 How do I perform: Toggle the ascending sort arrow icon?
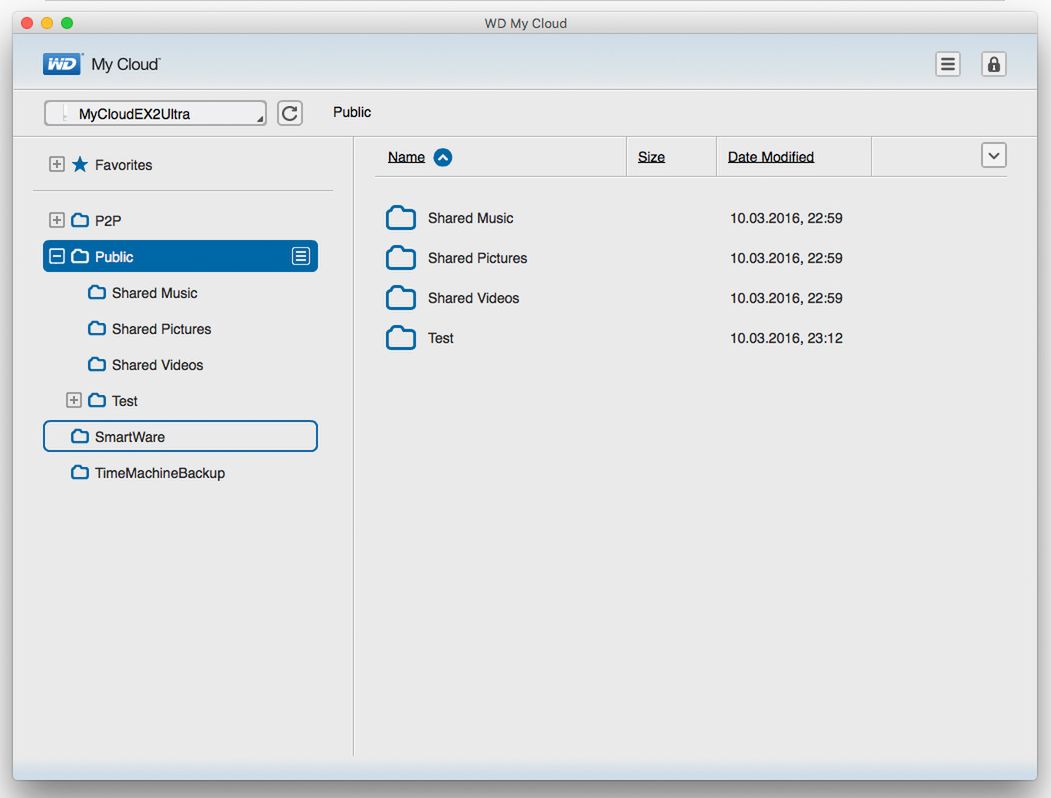coord(442,157)
